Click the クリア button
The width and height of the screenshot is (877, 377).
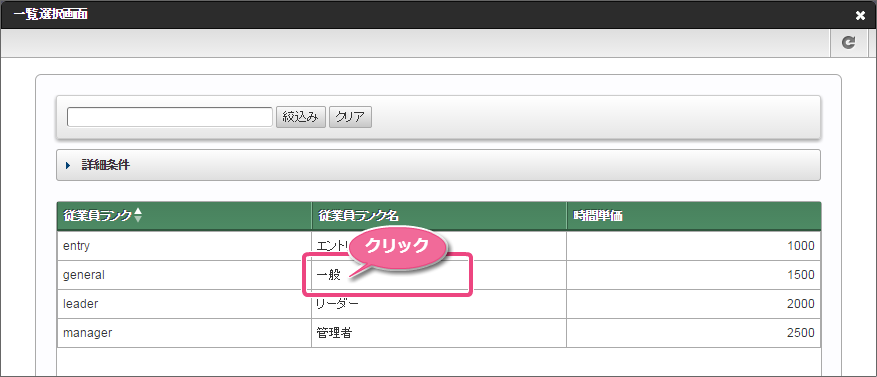(350, 117)
